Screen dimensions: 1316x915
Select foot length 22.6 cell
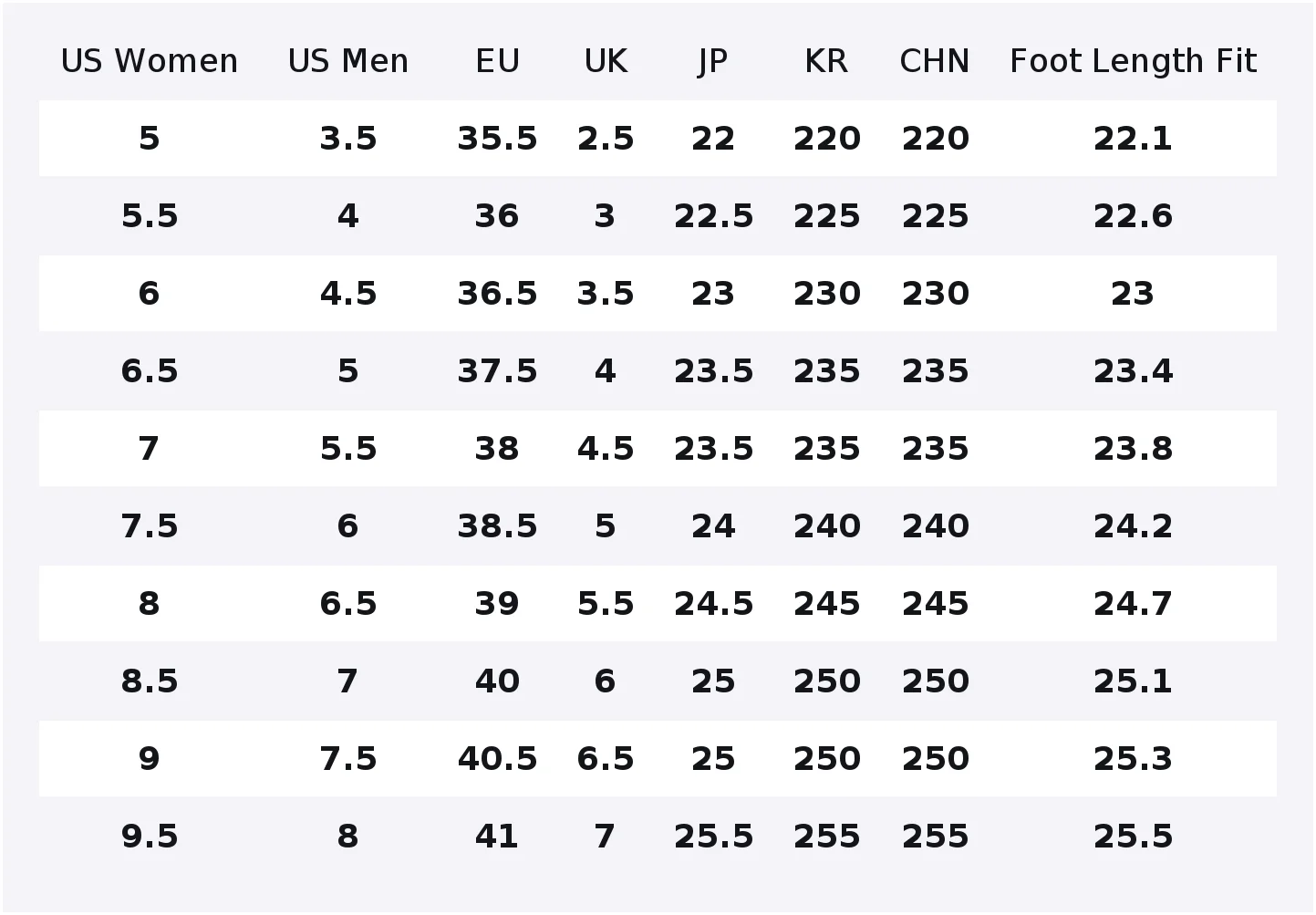[x=1133, y=216]
